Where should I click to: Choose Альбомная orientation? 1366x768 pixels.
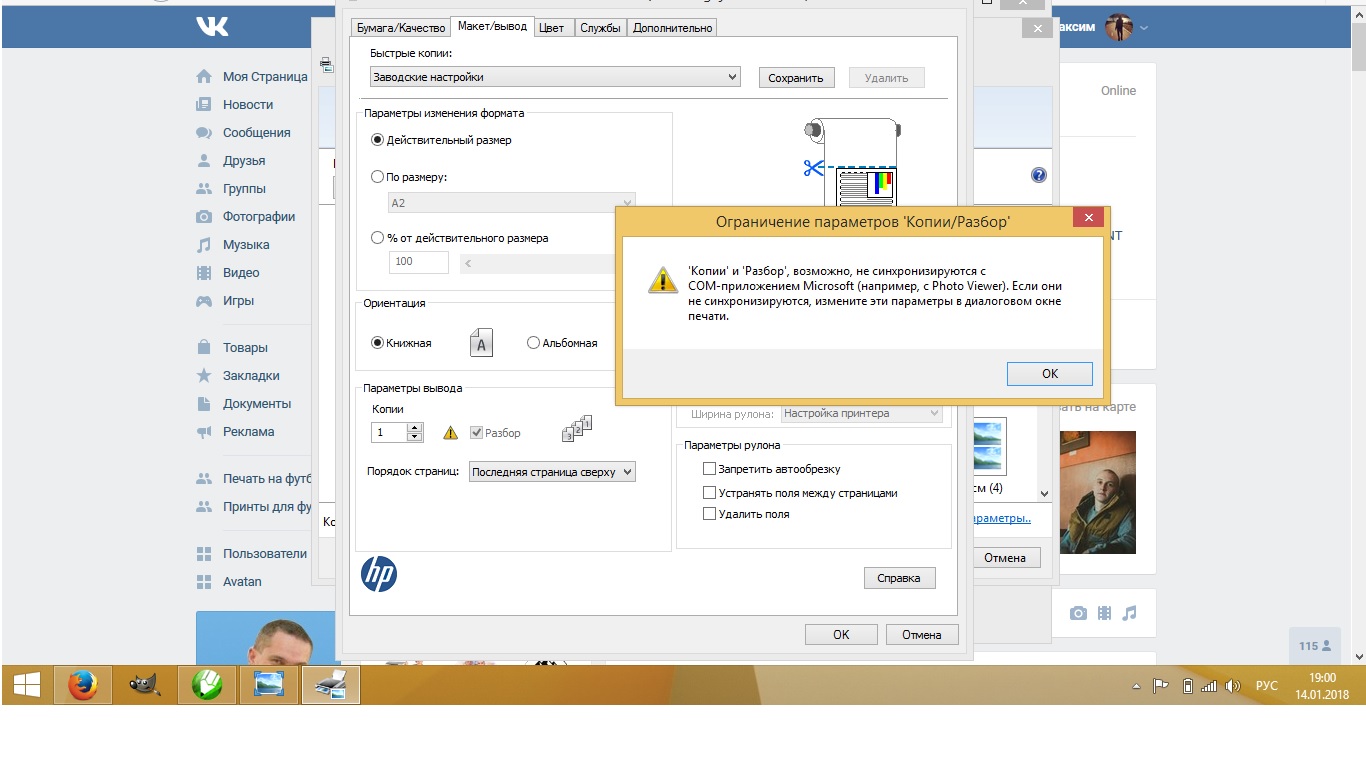(533, 343)
